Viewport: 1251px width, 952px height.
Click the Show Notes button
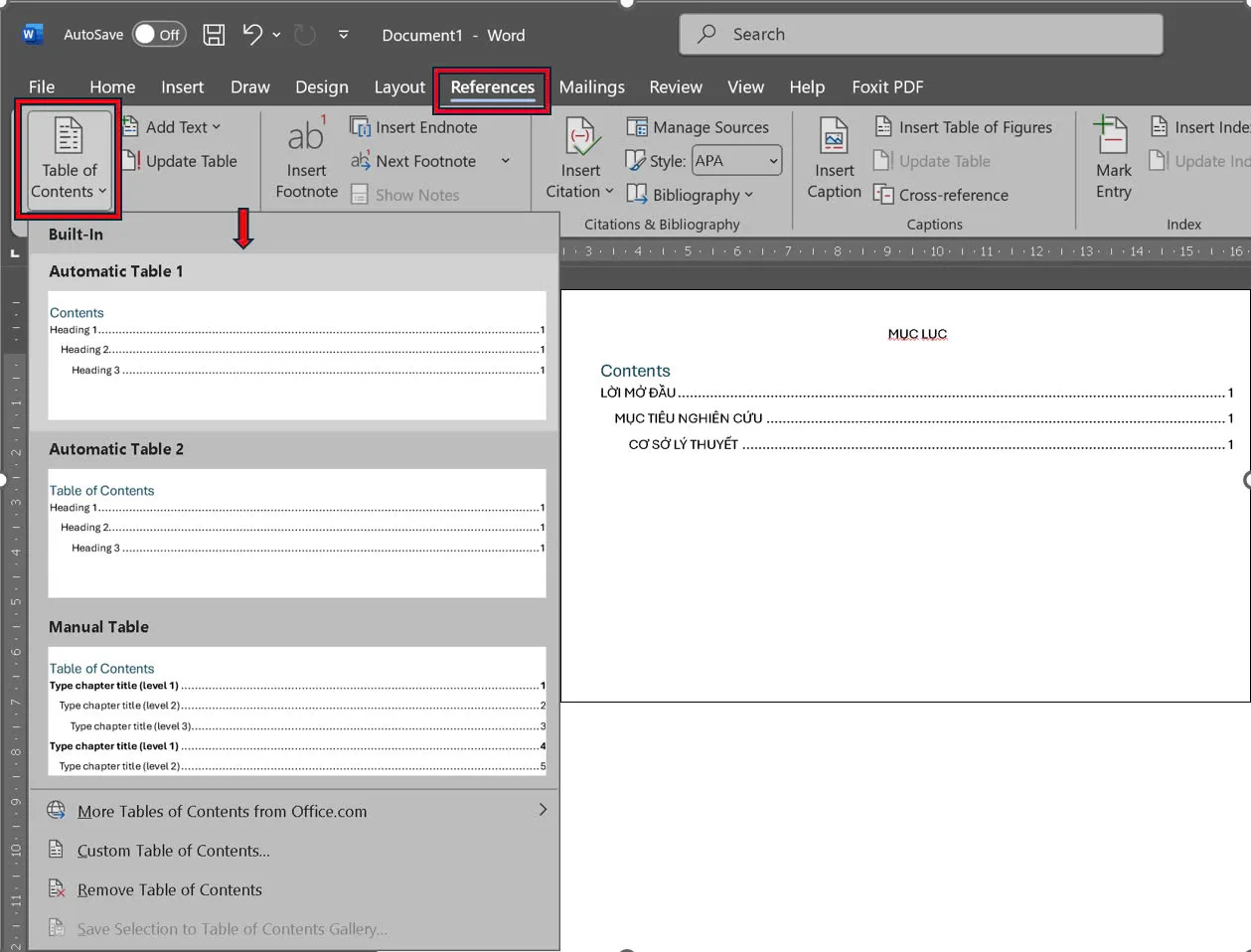coord(405,195)
